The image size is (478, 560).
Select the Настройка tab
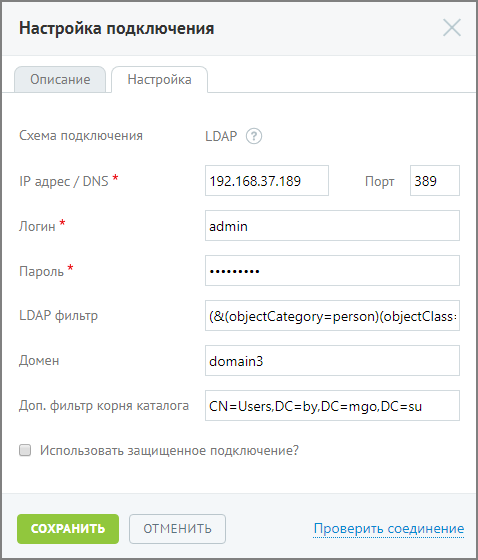pos(159,79)
